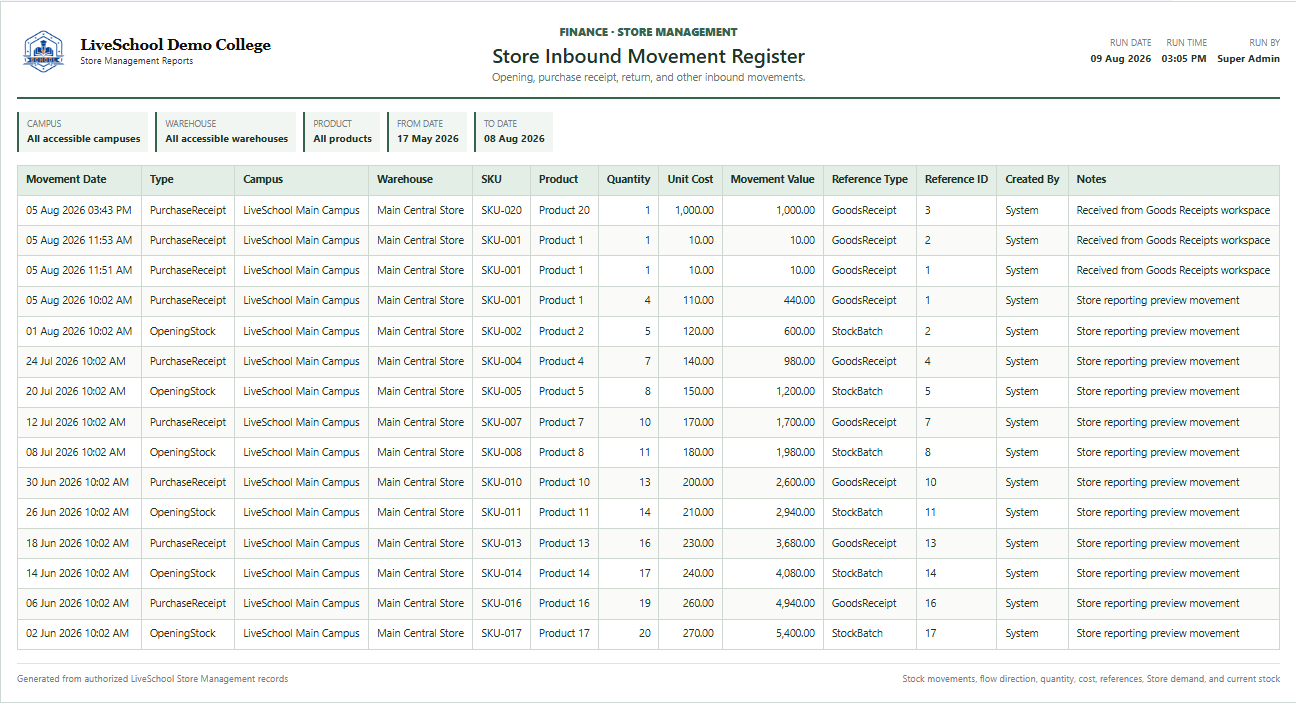
Task: Click the 'Reference Type' column header
Action: (x=870, y=180)
